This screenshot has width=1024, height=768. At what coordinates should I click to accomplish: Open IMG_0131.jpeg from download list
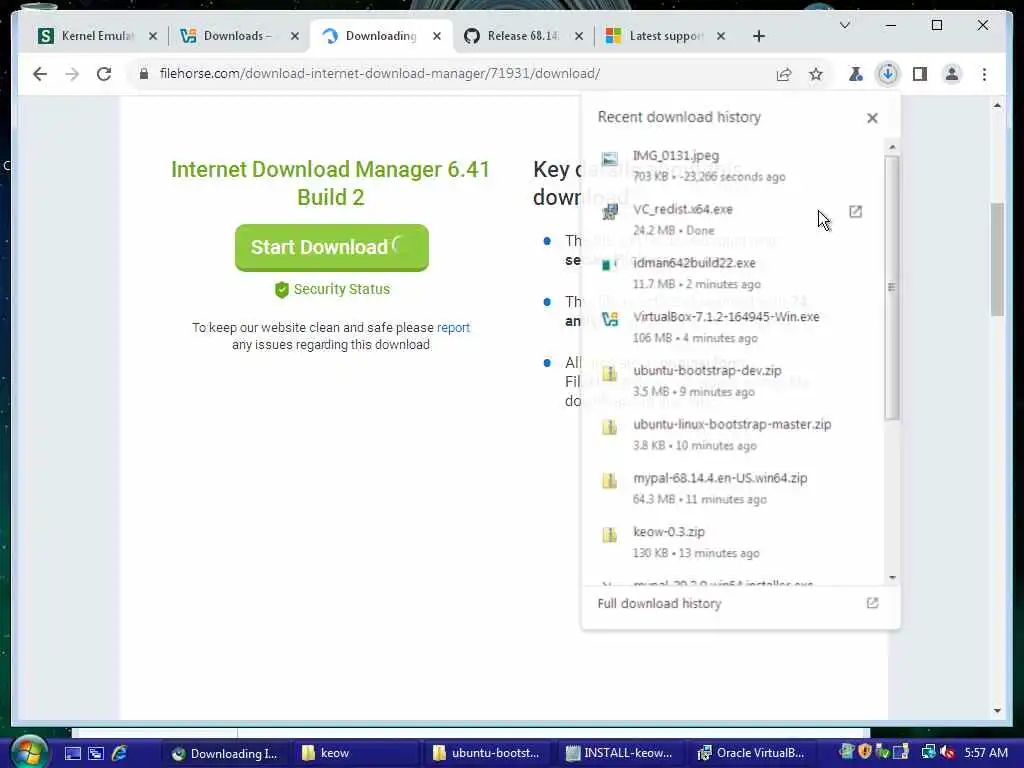(731, 166)
